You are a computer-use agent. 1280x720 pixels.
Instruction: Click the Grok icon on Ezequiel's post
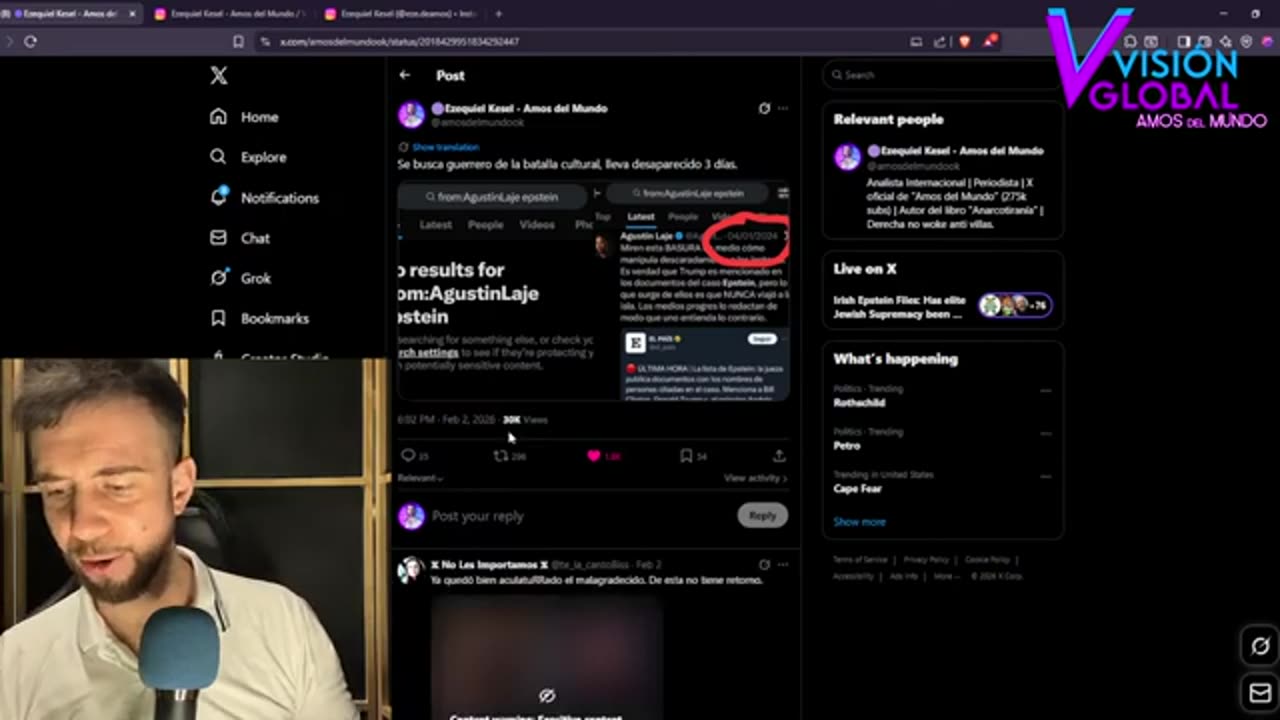tap(764, 108)
